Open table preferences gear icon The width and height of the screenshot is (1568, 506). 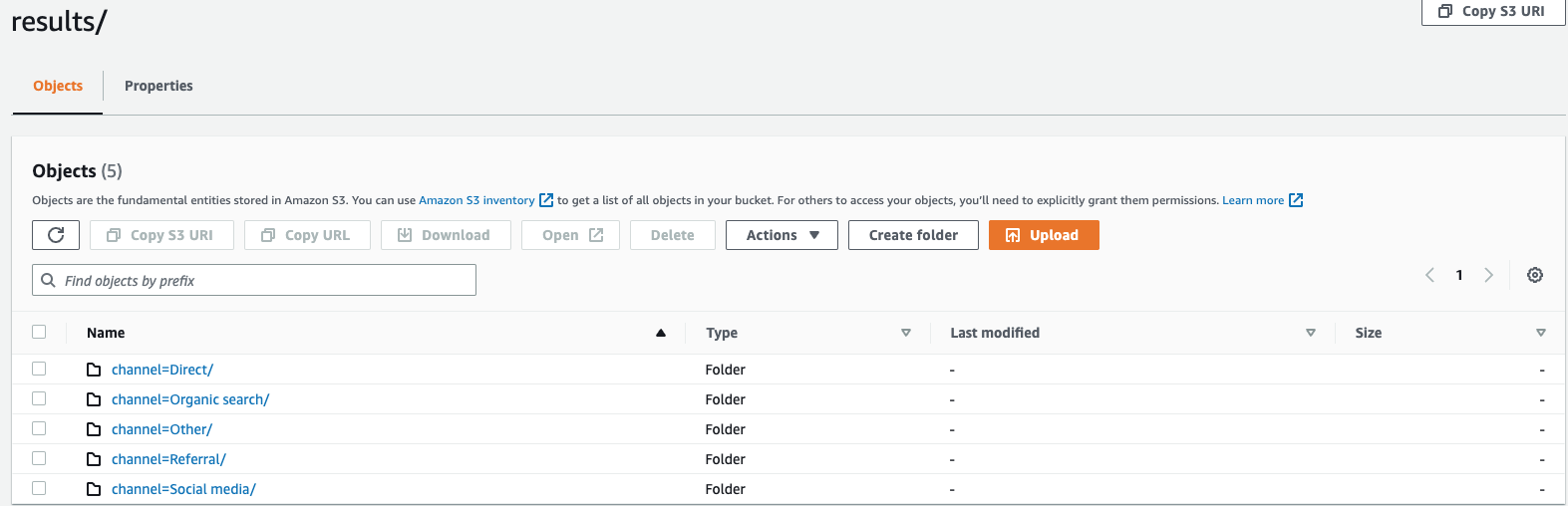(1535, 275)
